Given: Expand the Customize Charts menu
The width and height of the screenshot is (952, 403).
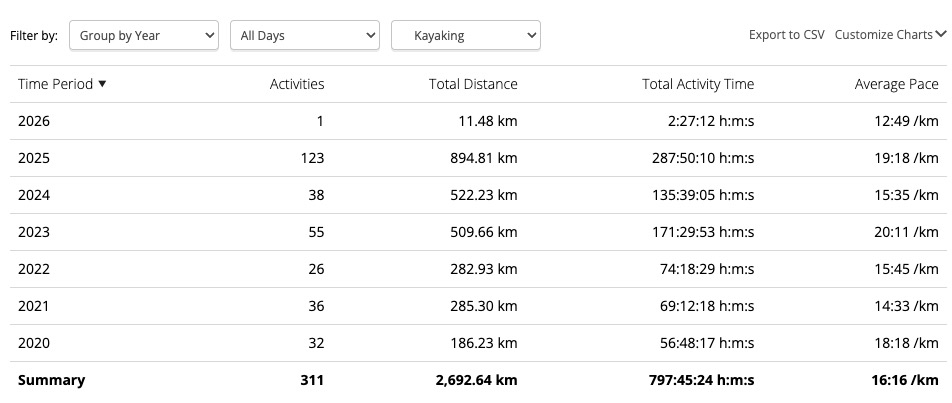Looking at the screenshot, I should click(884, 35).
